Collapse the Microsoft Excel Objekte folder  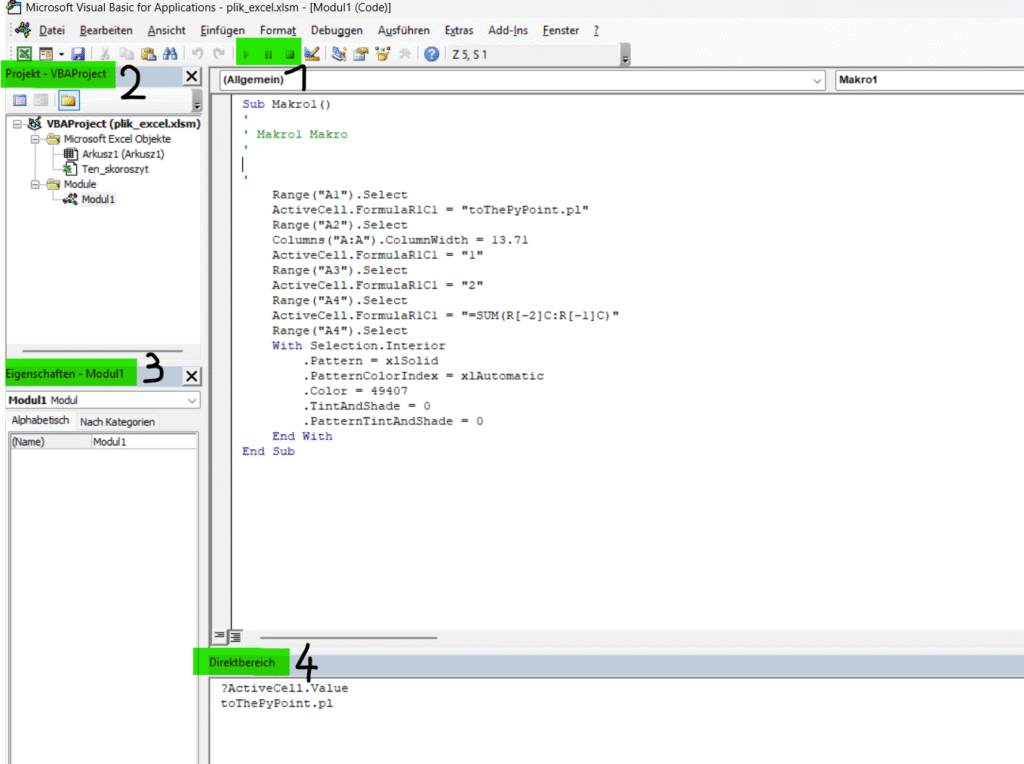(35, 139)
